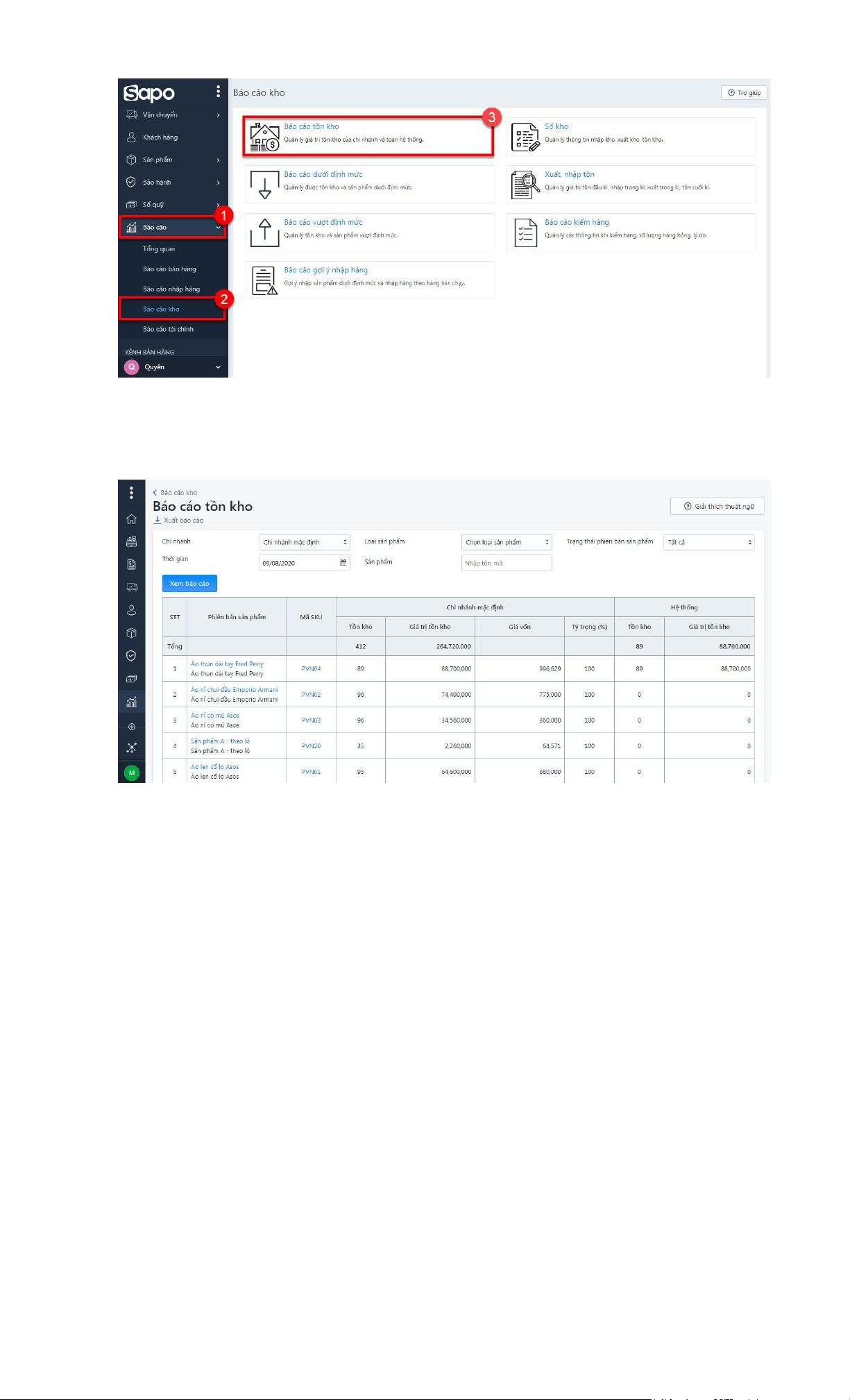
Task: Click the Sản phẩm name search field
Action: [x=506, y=563]
